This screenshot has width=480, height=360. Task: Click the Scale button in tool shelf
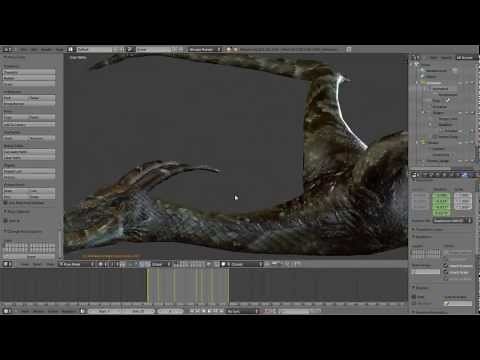[x=29, y=84]
